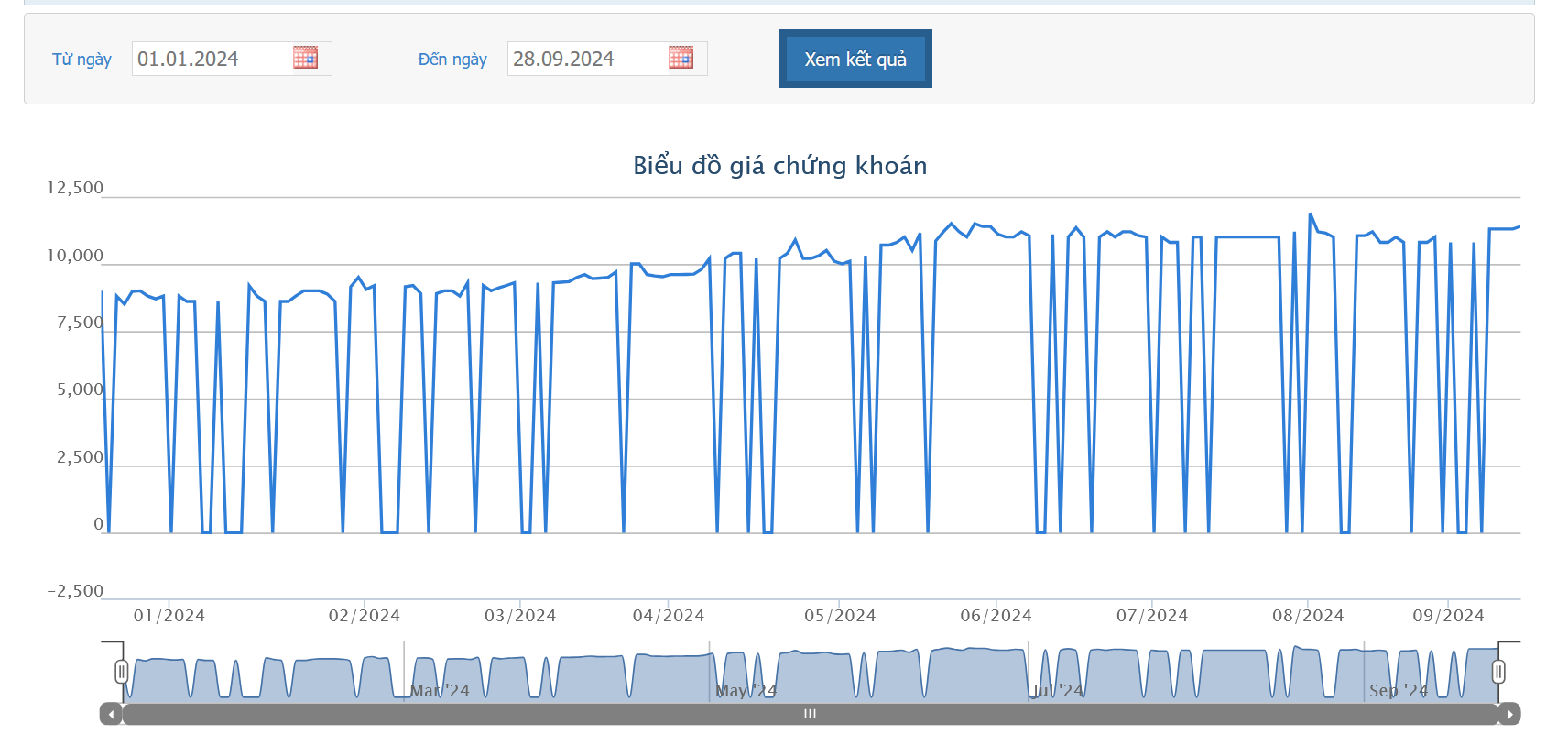Screen dimensions: 1568x734
Task: Click the x-axis label 09/2024
Action: (1448, 616)
